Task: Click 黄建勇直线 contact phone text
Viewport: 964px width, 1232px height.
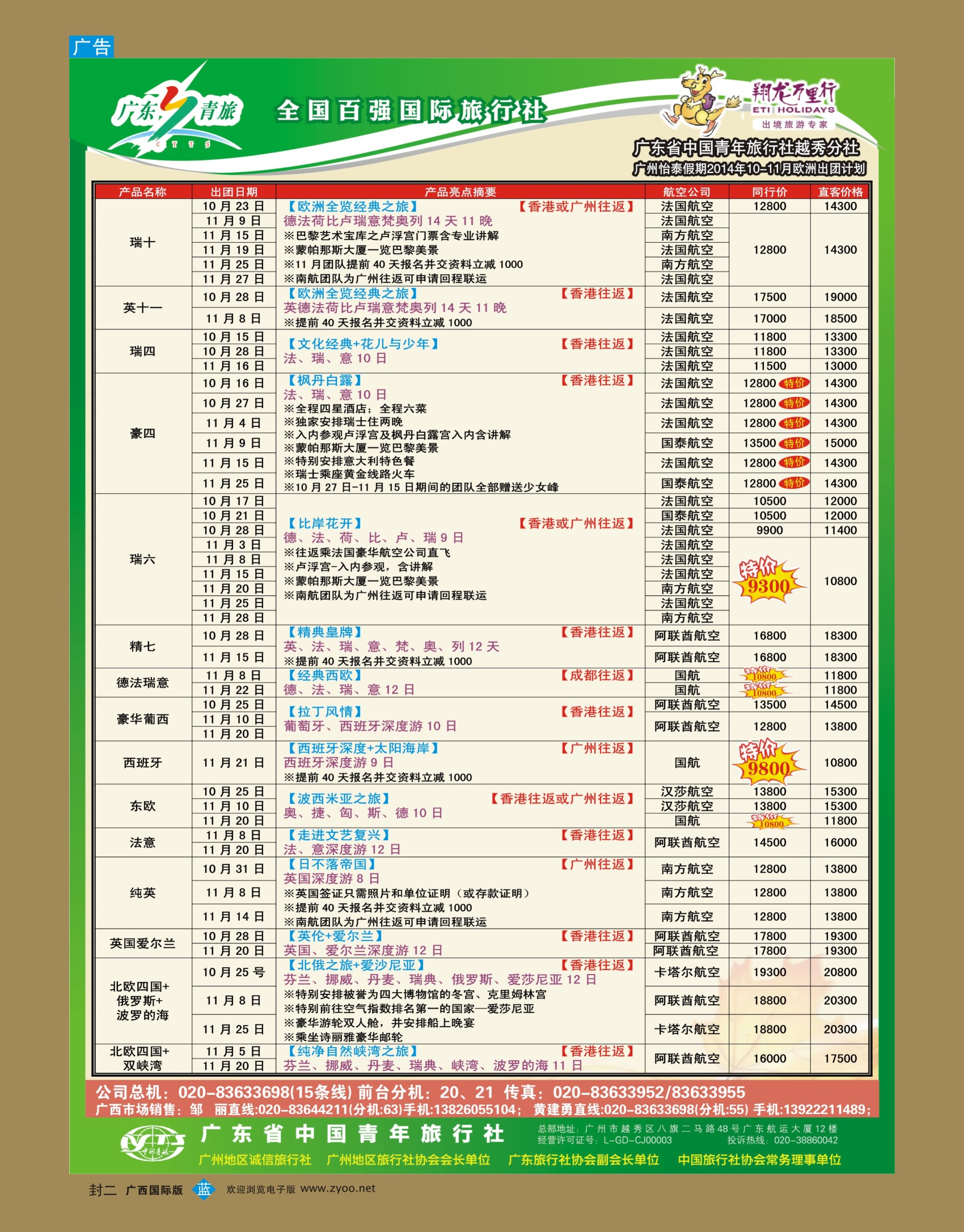Action: coord(702,1110)
